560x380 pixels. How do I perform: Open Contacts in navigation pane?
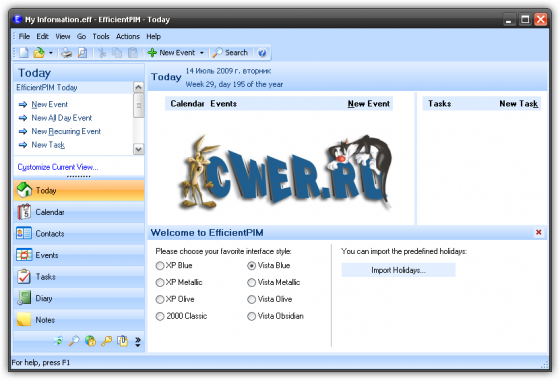click(79, 234)
